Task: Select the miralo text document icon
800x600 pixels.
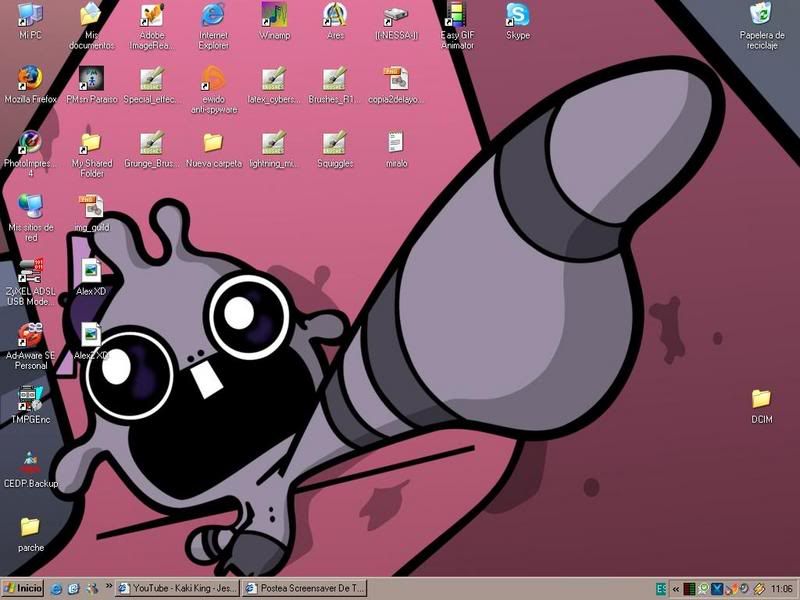Action: (396, 149)
